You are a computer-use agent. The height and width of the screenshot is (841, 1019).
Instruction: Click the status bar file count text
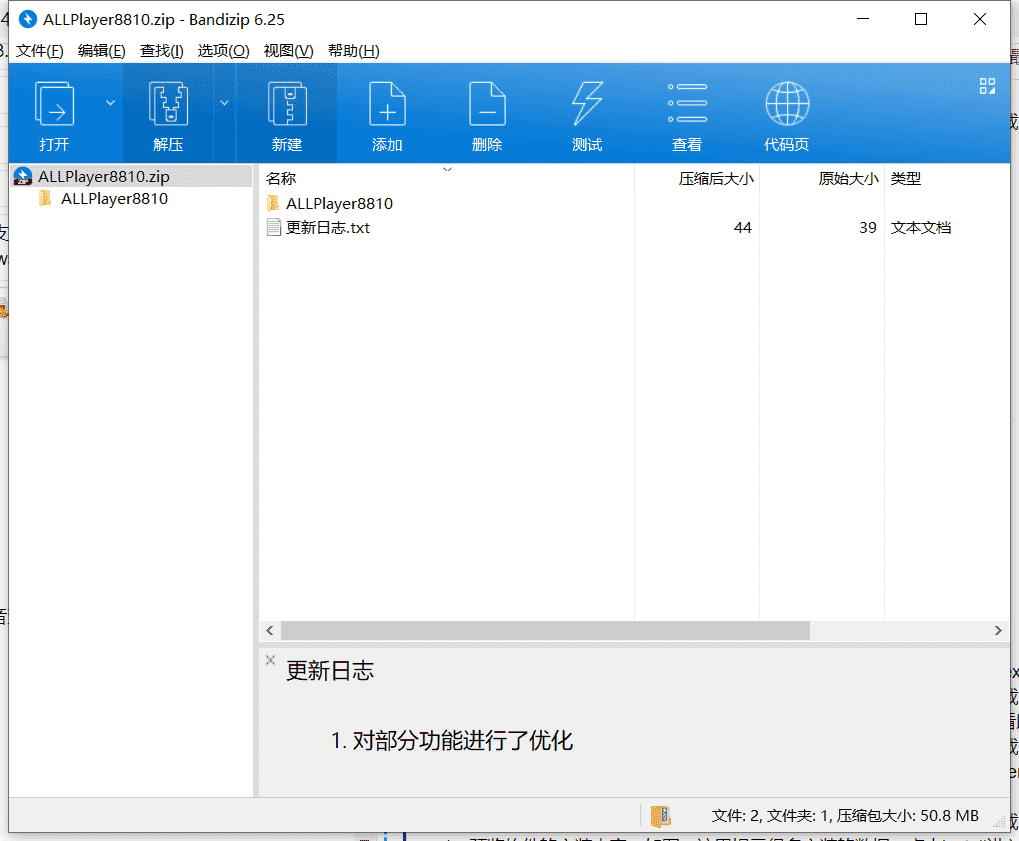click(845, 816)
